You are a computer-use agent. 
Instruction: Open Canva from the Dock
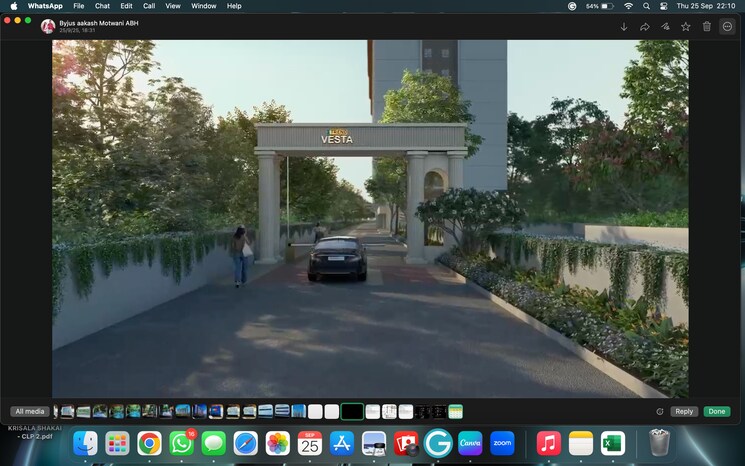pyautogui.click(x=470, y=443)
